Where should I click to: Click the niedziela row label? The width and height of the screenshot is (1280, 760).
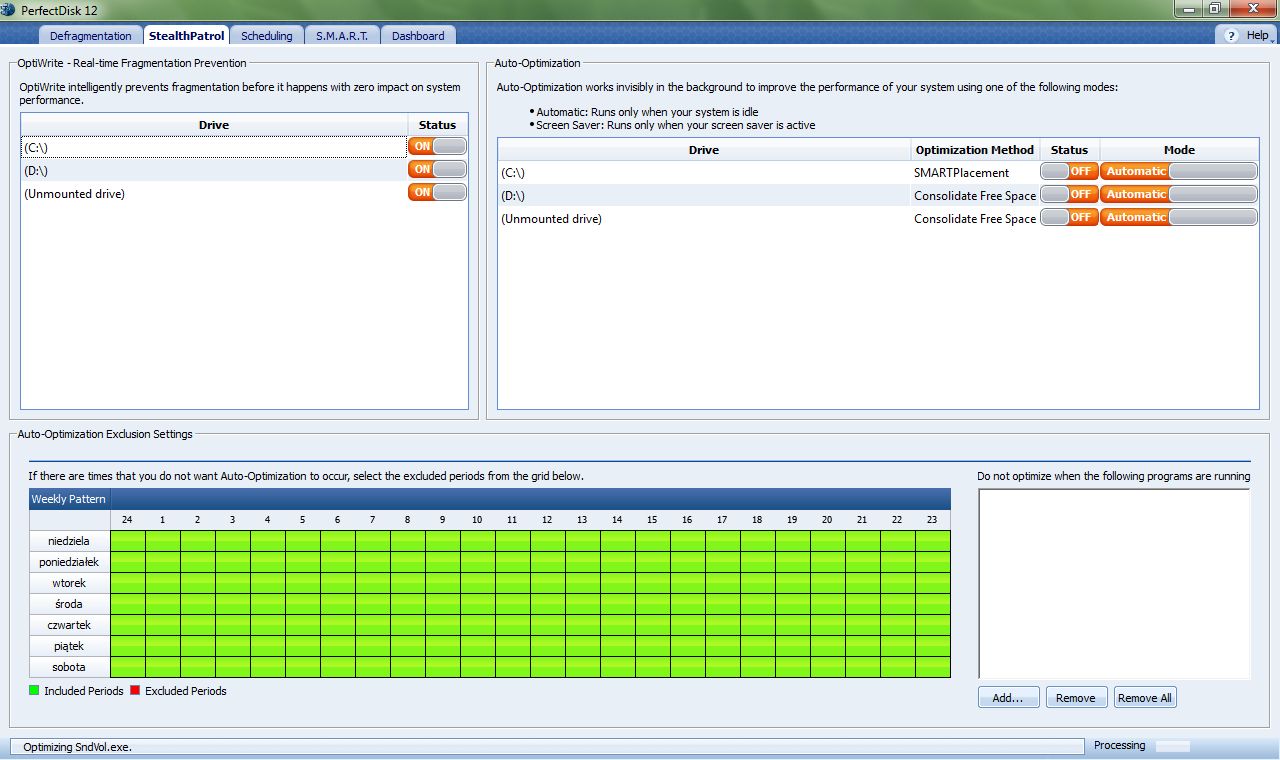pyautogui.click(x=69, y=541)
